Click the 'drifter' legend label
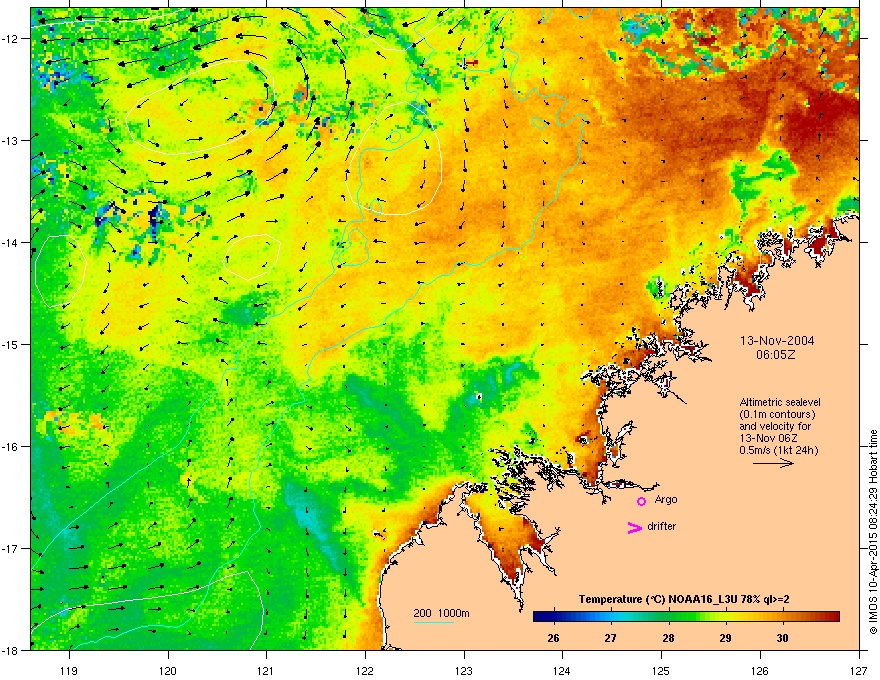Screen dimensions: 880x680 coord(662,526)
